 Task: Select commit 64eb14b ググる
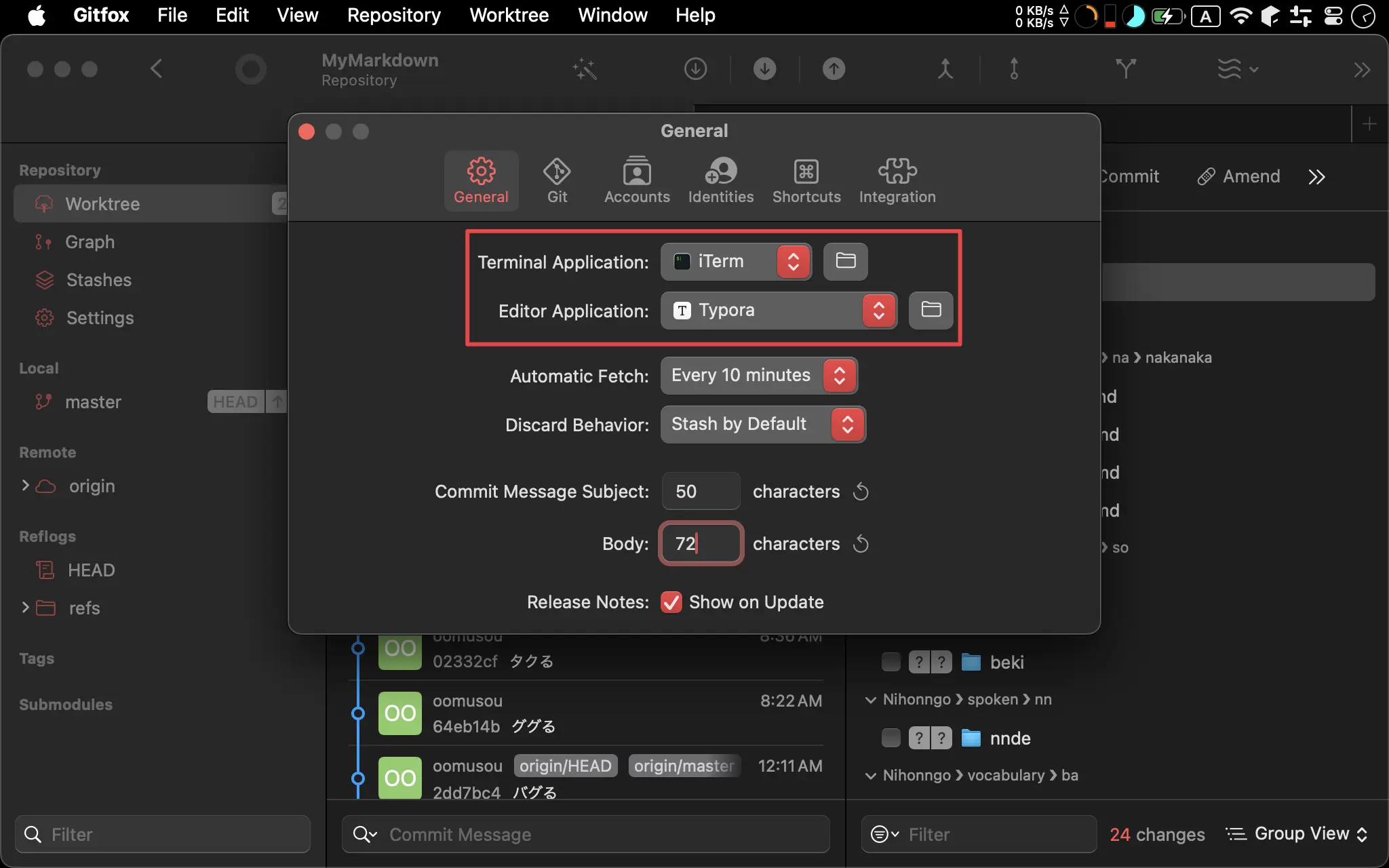click(x=587, y=713)
